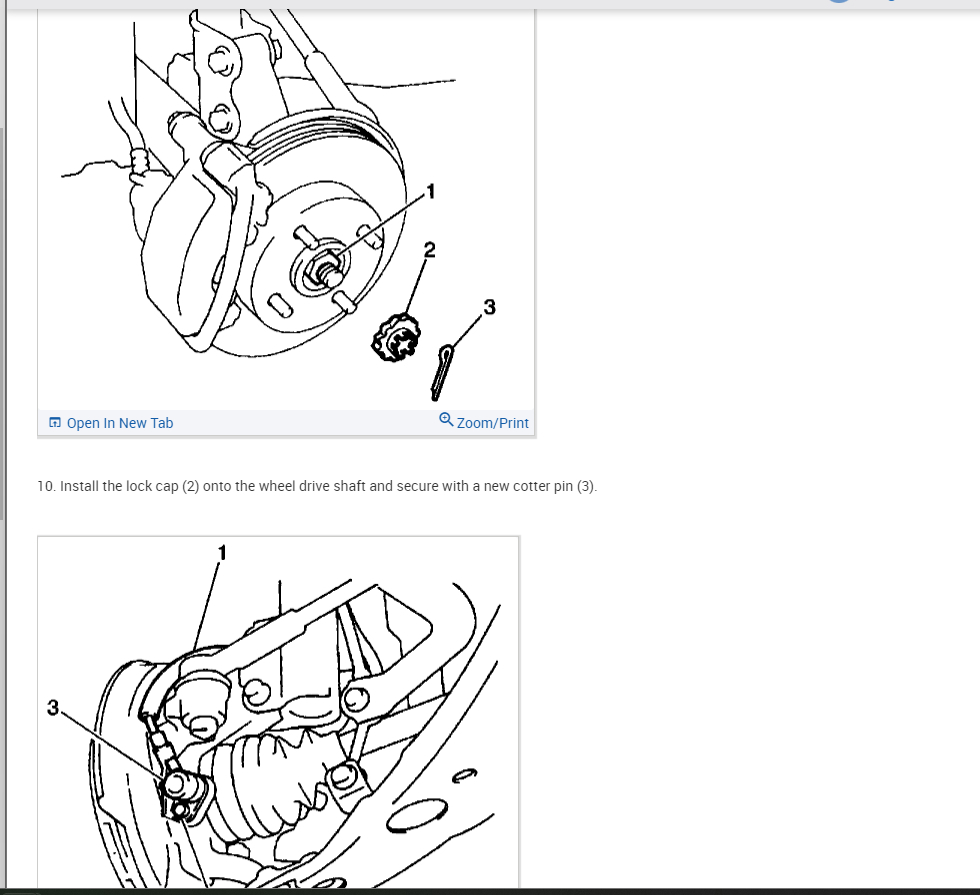Click the magnifier zoom icon
This screenshot has width=980, height=895.
(446, 419)
